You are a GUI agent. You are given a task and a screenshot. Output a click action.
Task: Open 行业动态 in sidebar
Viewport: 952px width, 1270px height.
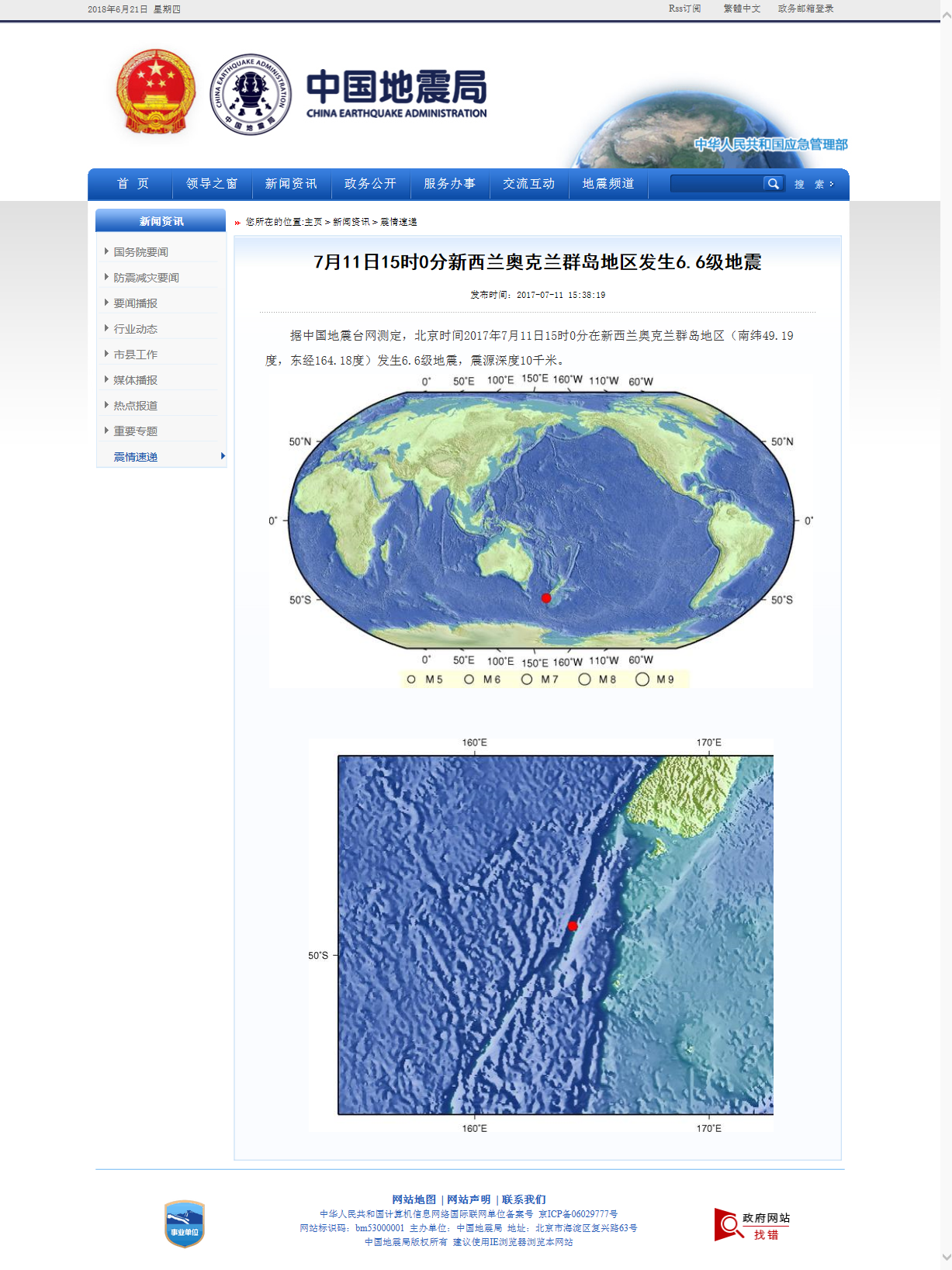135,329
